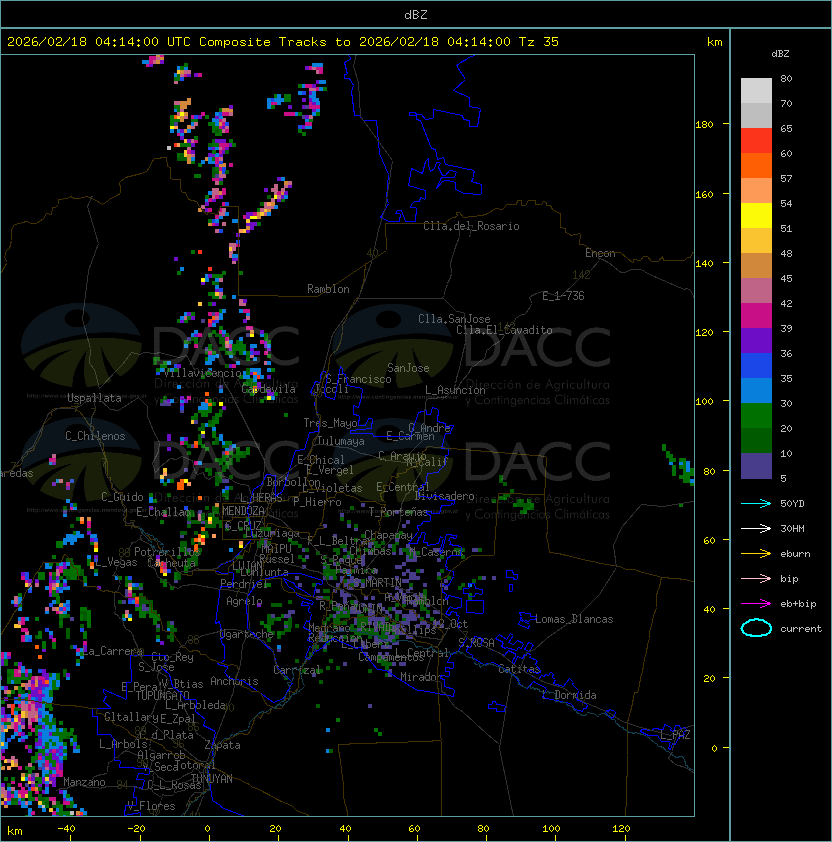Click the 160 km vertical axis label
The image size is (832, 842).
704,194
